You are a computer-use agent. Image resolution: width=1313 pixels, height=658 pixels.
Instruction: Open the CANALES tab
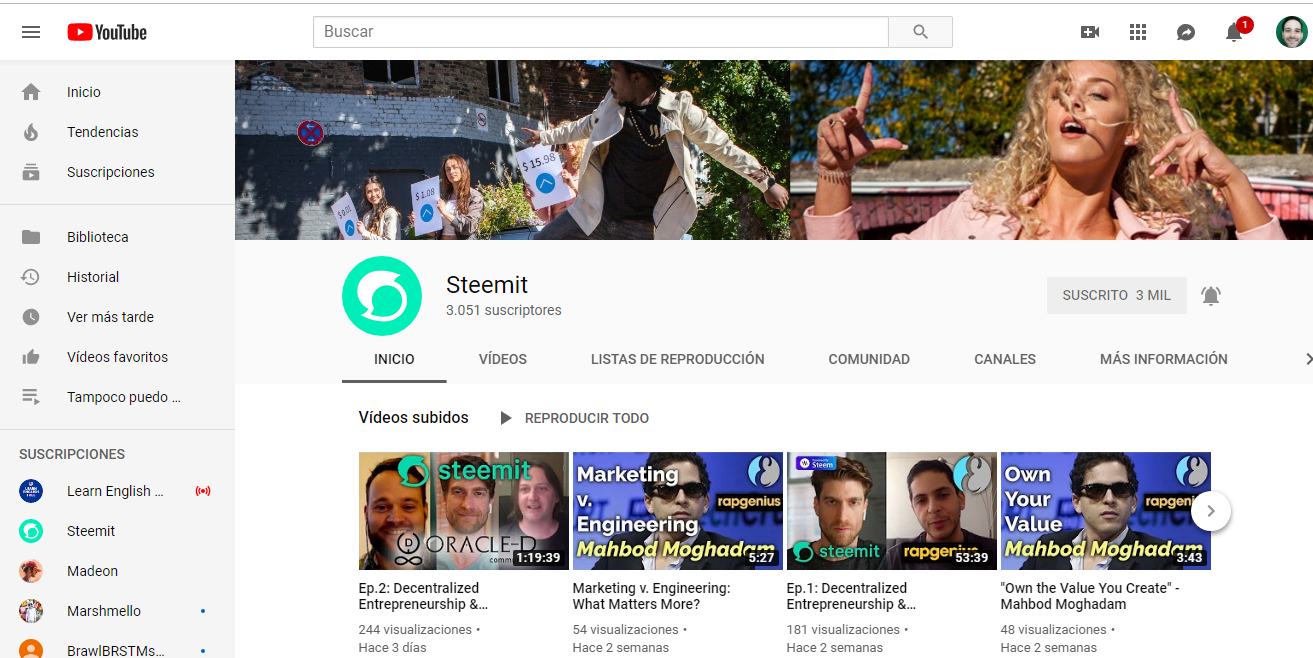(1005, 359)
